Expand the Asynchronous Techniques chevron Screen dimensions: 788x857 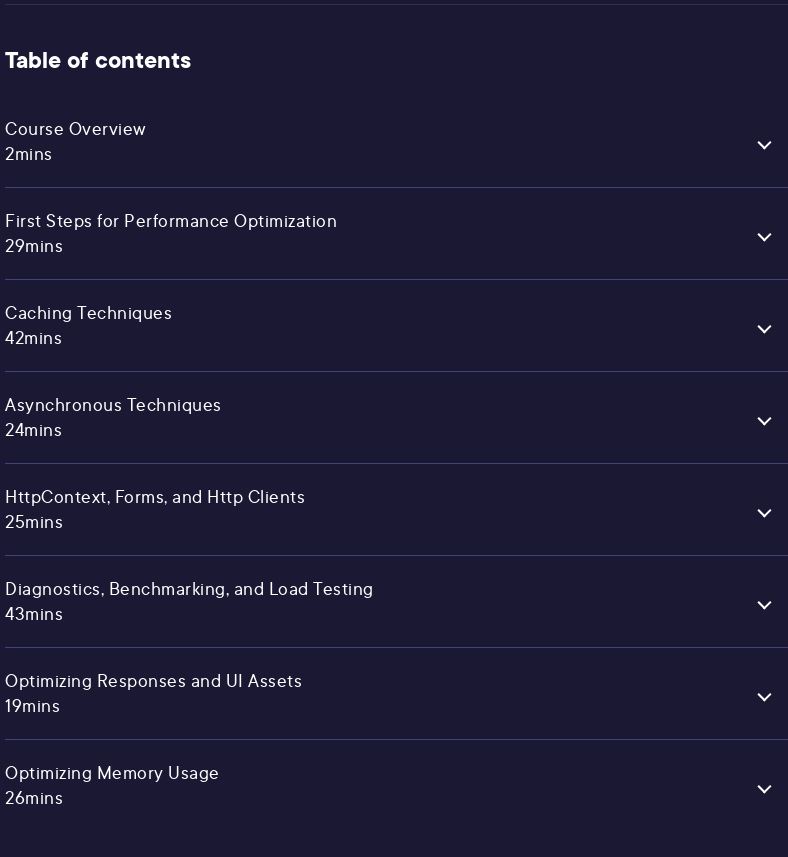tap(764, 421)
